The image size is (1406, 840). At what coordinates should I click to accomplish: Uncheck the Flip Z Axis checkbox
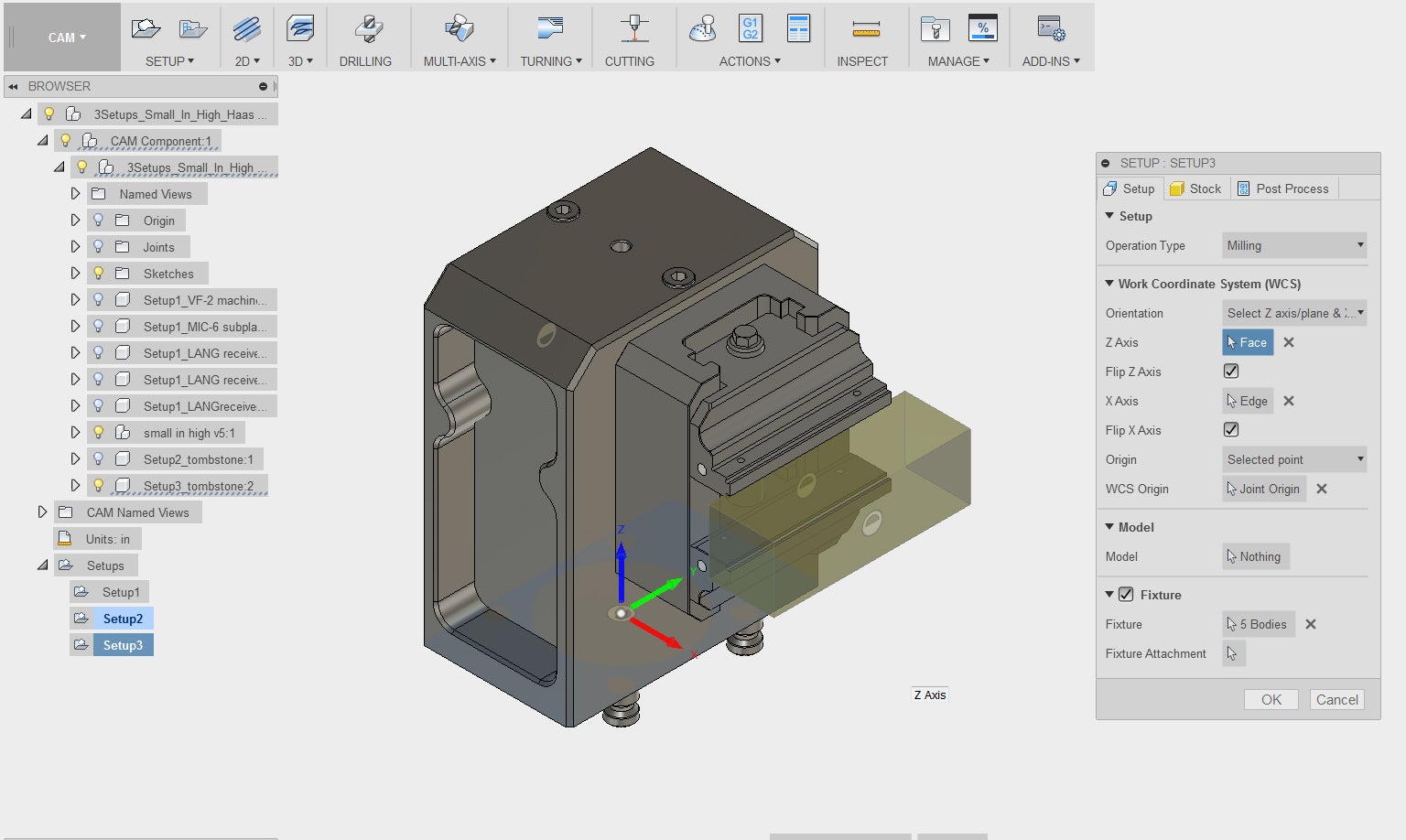point(1231,372)
